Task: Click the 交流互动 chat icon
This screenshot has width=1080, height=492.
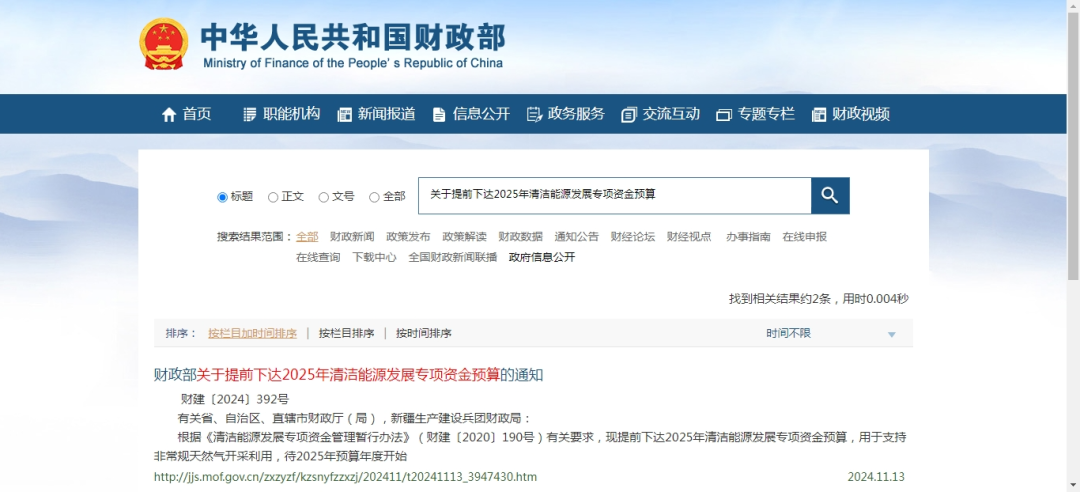Action: pyautogui.click(x=629, y=115)
